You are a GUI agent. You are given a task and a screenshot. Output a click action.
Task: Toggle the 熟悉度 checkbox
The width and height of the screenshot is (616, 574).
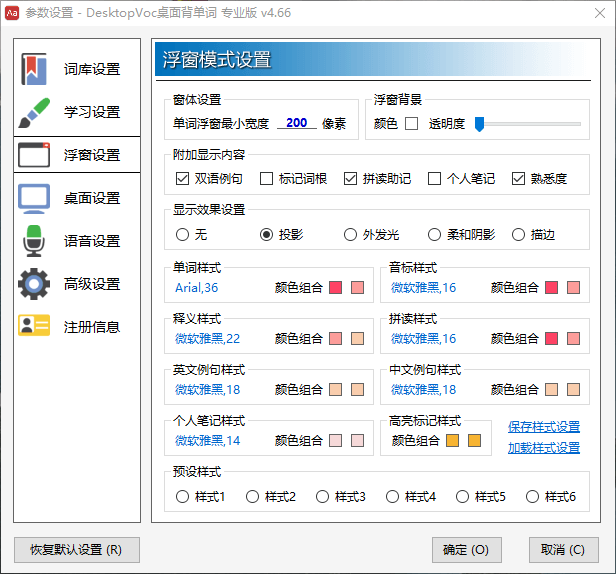pos(519,179)
